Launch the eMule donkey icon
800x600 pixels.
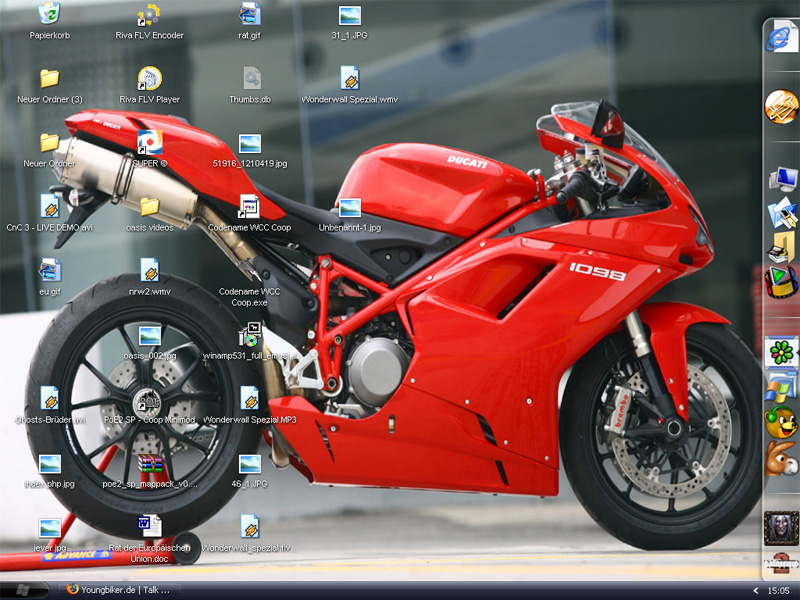[781, 459]
